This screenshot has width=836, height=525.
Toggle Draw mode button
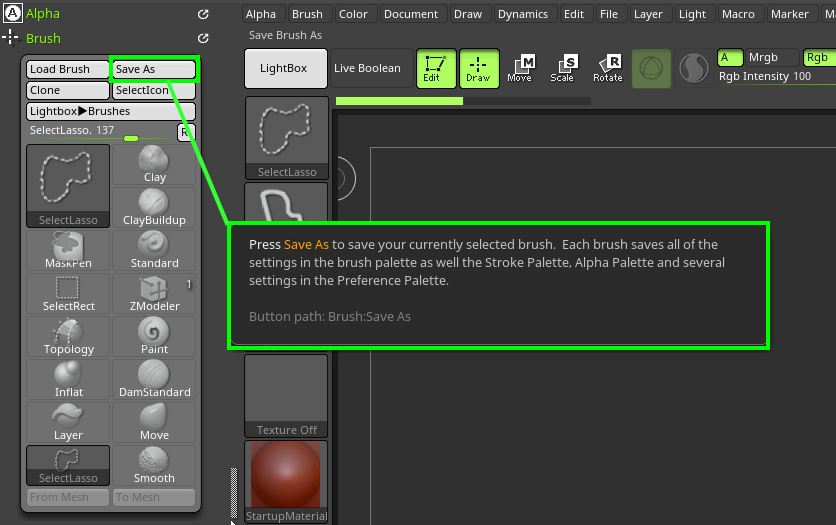pyautogui.click(x=479, y=69)
